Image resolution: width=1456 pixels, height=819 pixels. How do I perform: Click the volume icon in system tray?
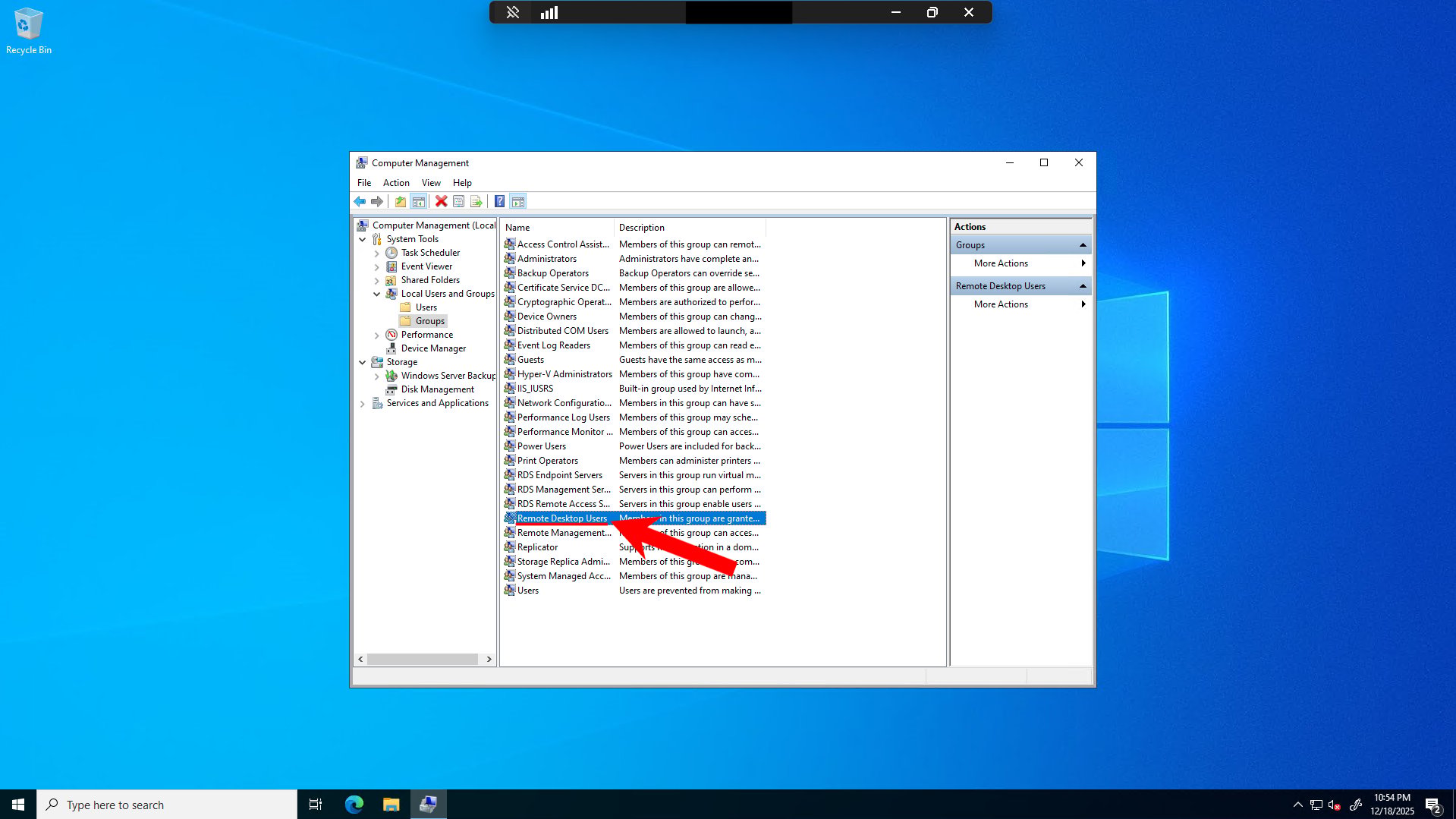1335,805
